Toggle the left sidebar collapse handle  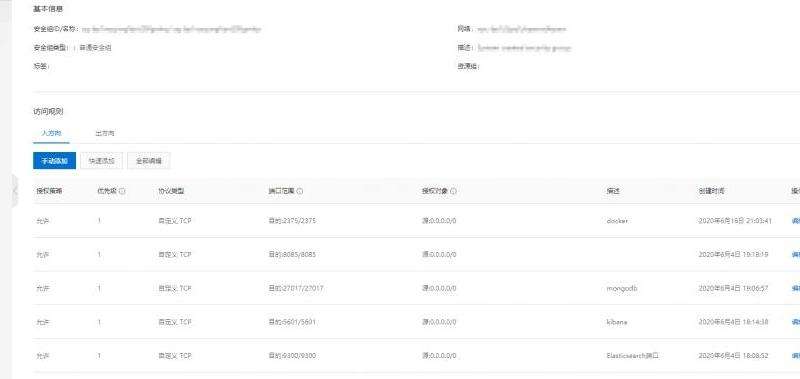point(14,191)
